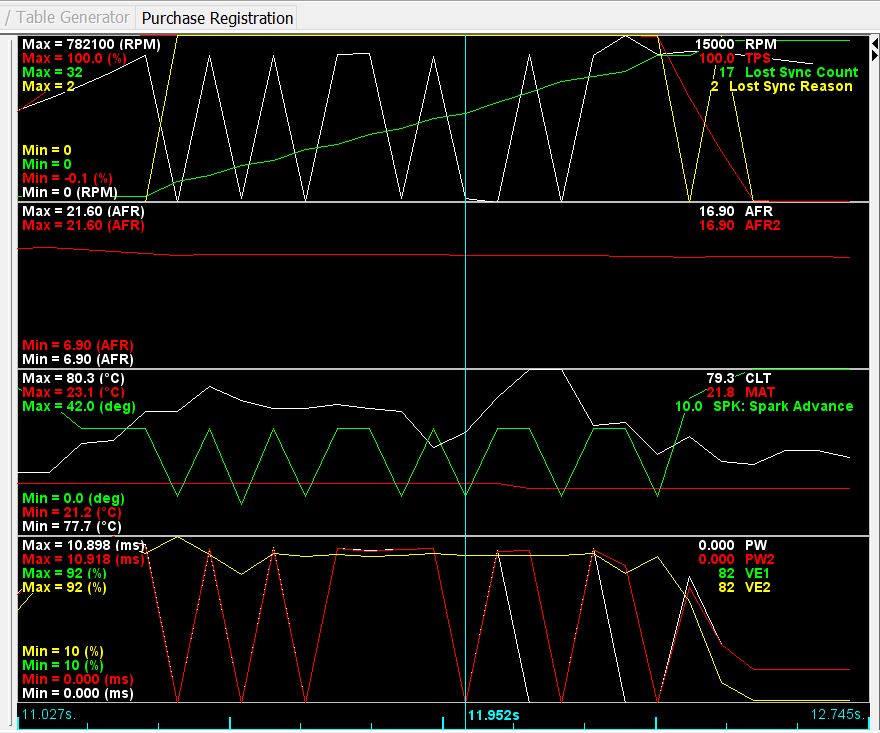Select the white PW pulse width label
Screen dimensions: 880x733
[756, 545]
